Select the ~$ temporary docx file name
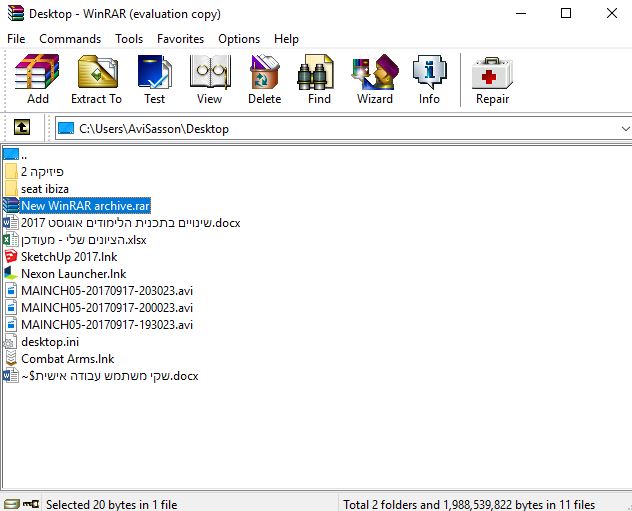632x511 pixels. [x=110, y=376]
